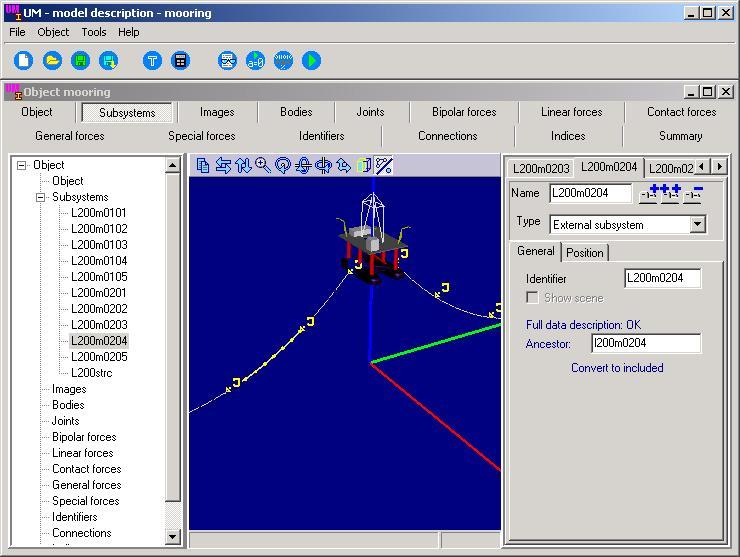
Task: Click the Save As floppy icon with arrow
Action: pos(109,60)
